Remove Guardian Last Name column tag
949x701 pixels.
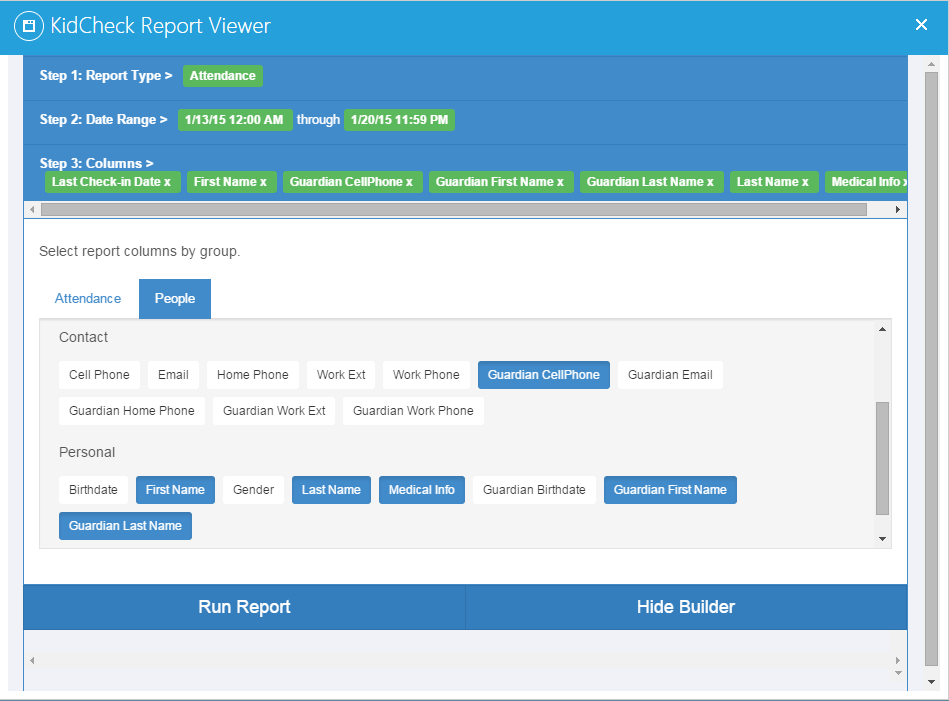tap(710, 182)
